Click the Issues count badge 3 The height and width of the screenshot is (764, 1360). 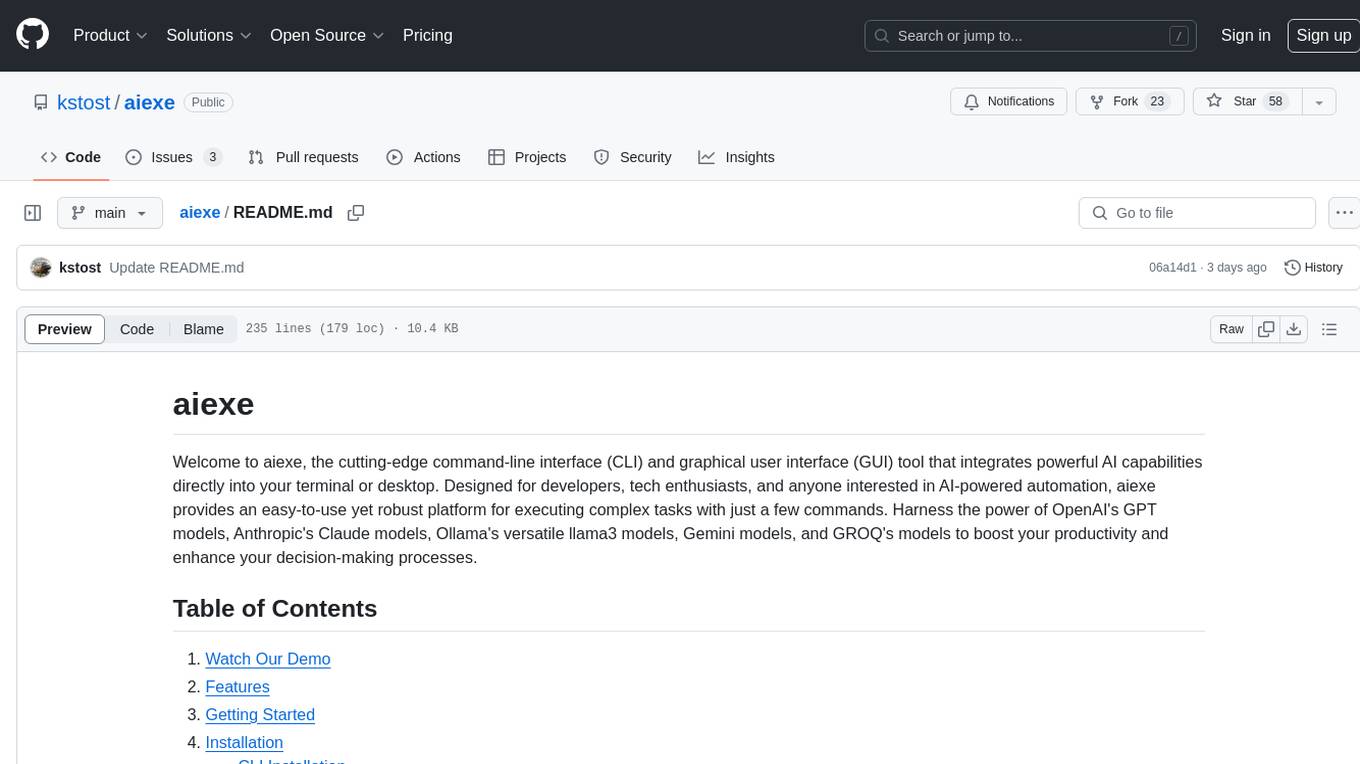pos(212,157)
